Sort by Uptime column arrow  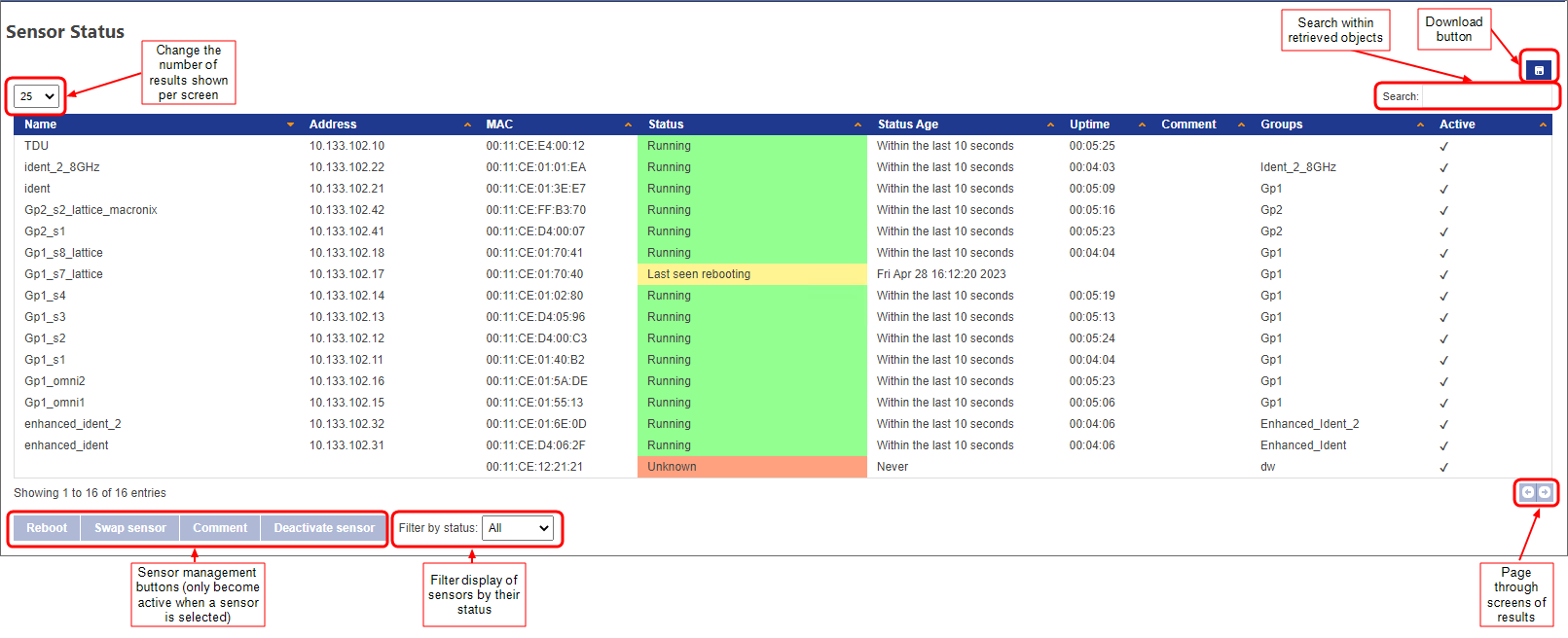point(1142,124)
